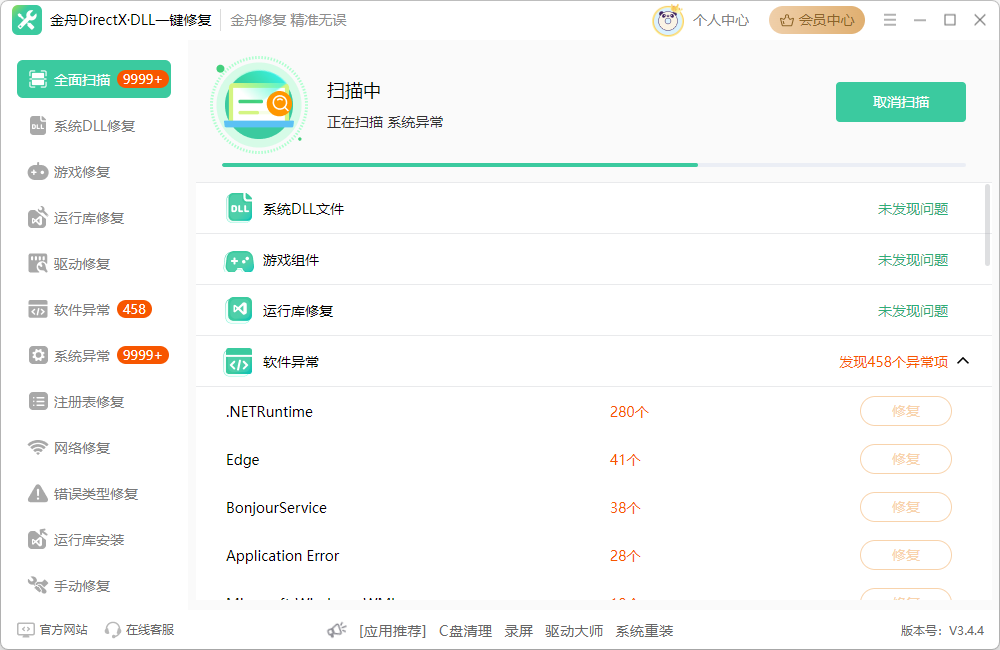Click 修复 for .NETRuntime
Screen dimensions: 1000x650
click(906, 411)
